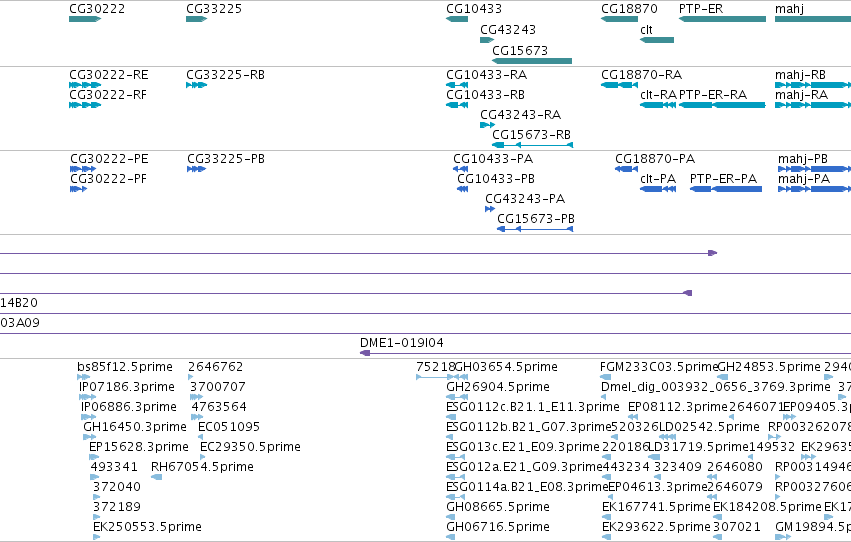The image size is (851, 542).
Task: Click the clt gene label
Action: coord(646,29)
